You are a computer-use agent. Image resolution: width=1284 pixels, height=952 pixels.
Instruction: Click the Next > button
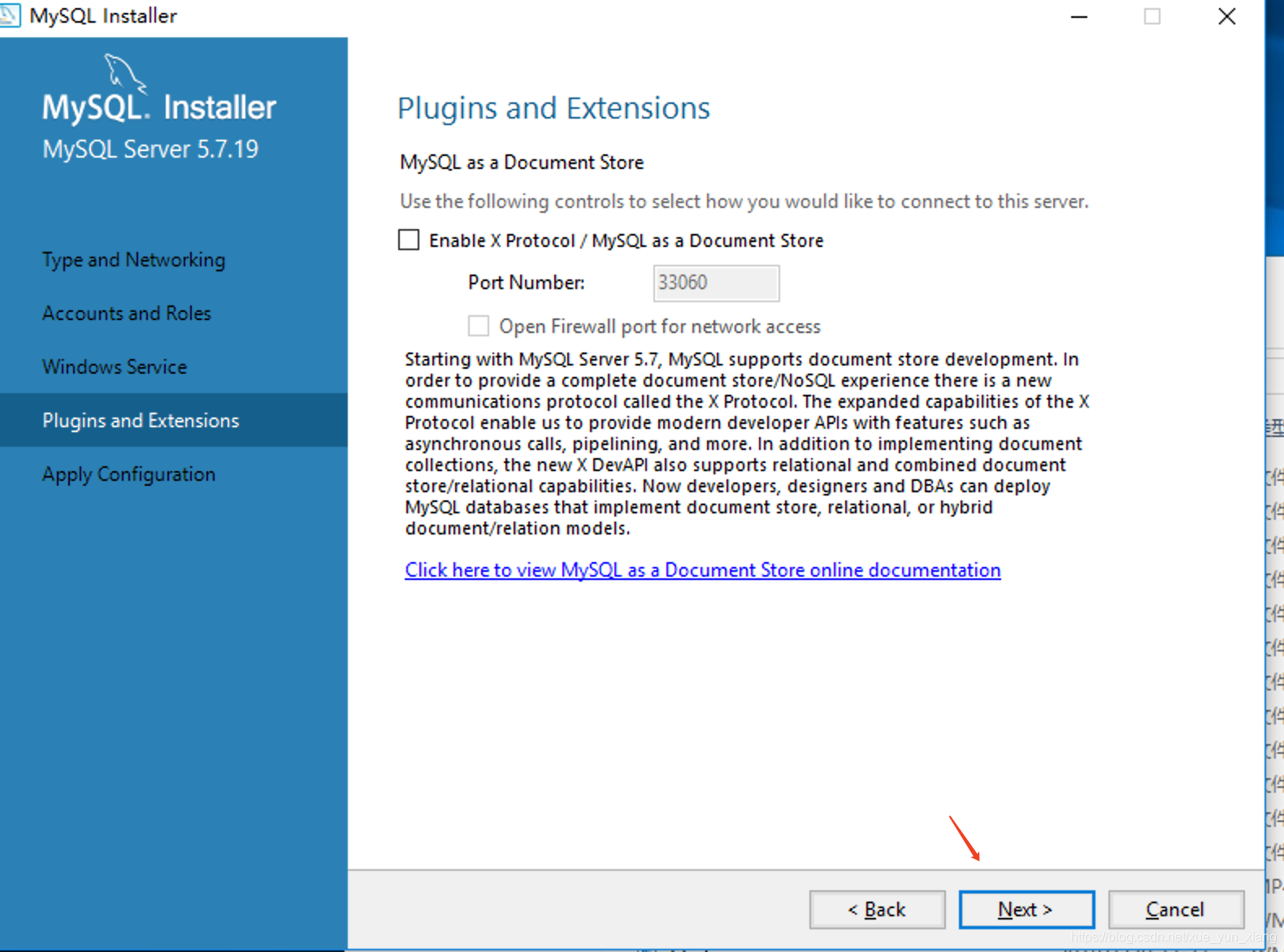coord(1026,909)
